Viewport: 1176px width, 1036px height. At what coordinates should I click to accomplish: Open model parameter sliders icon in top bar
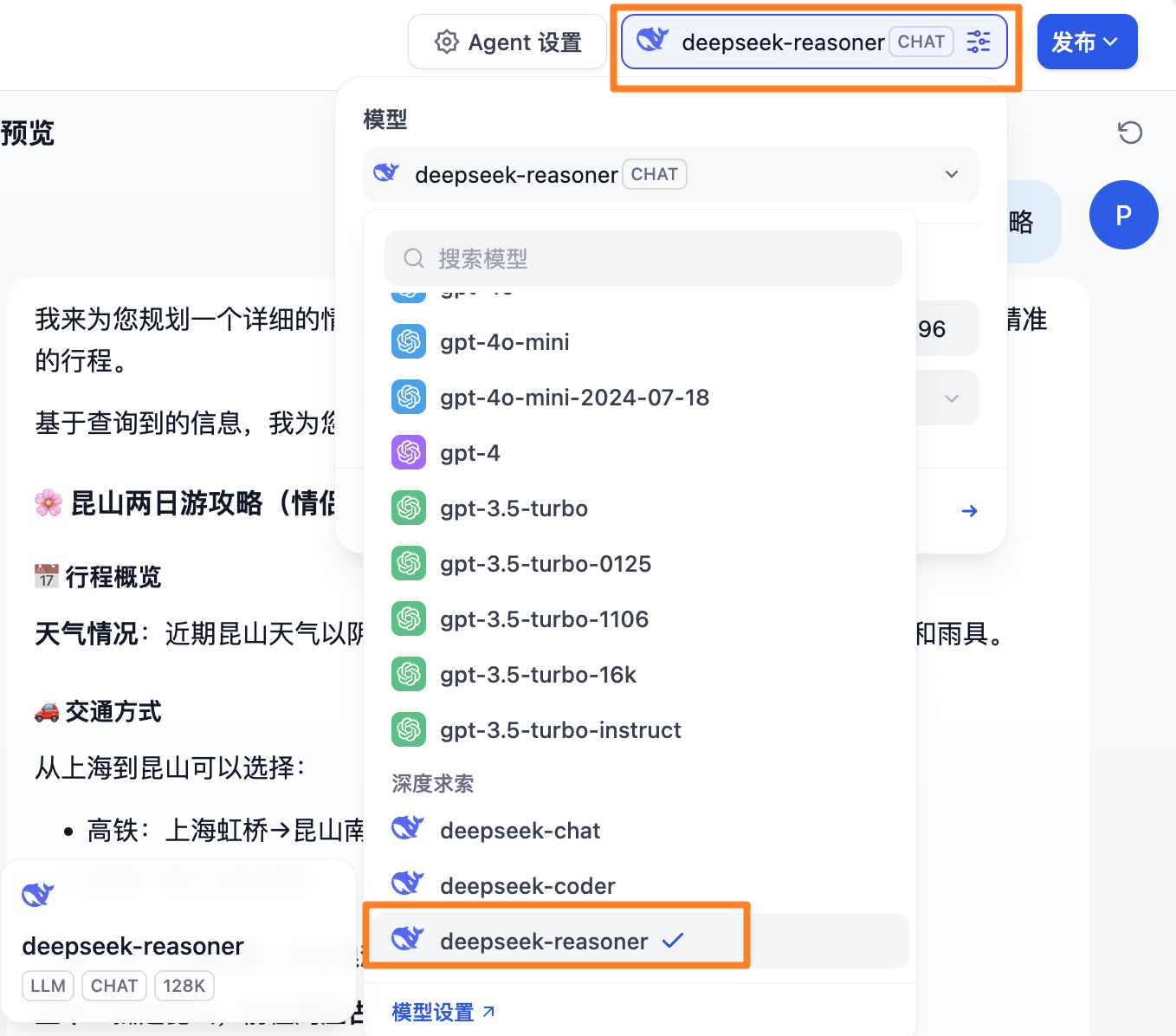pos(979,42)
